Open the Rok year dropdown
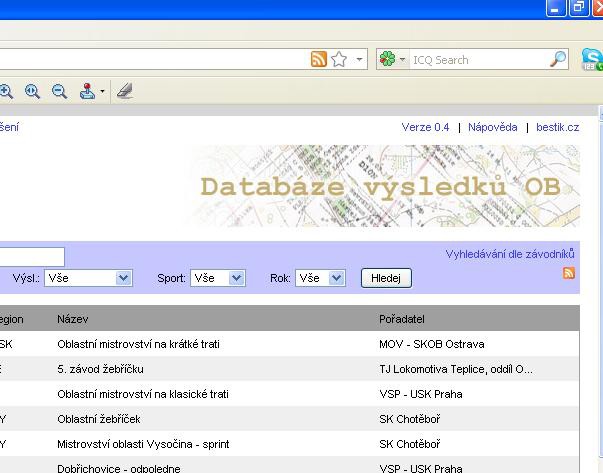 (x=320, y=278)
